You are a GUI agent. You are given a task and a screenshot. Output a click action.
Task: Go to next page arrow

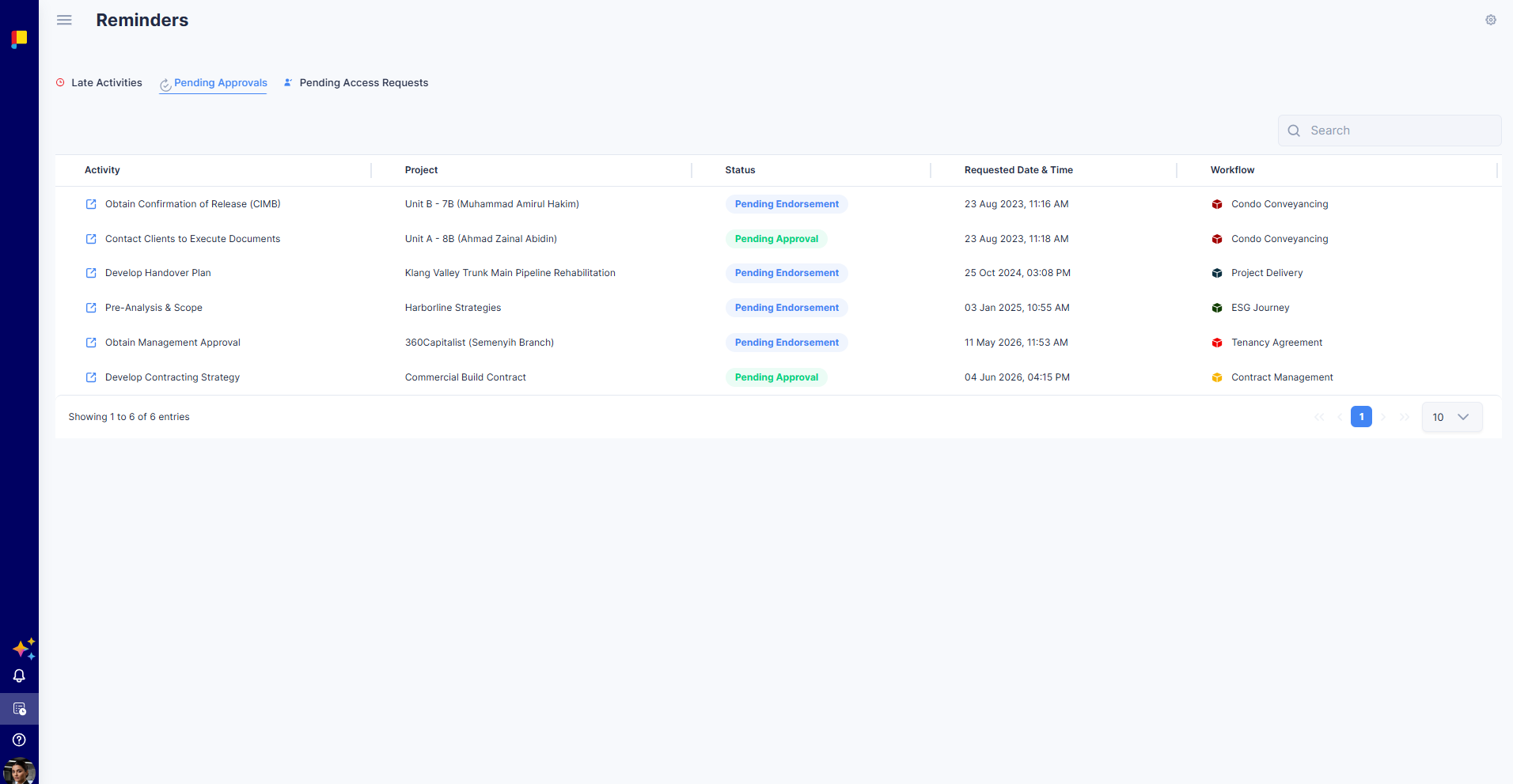click(1383, 417)
